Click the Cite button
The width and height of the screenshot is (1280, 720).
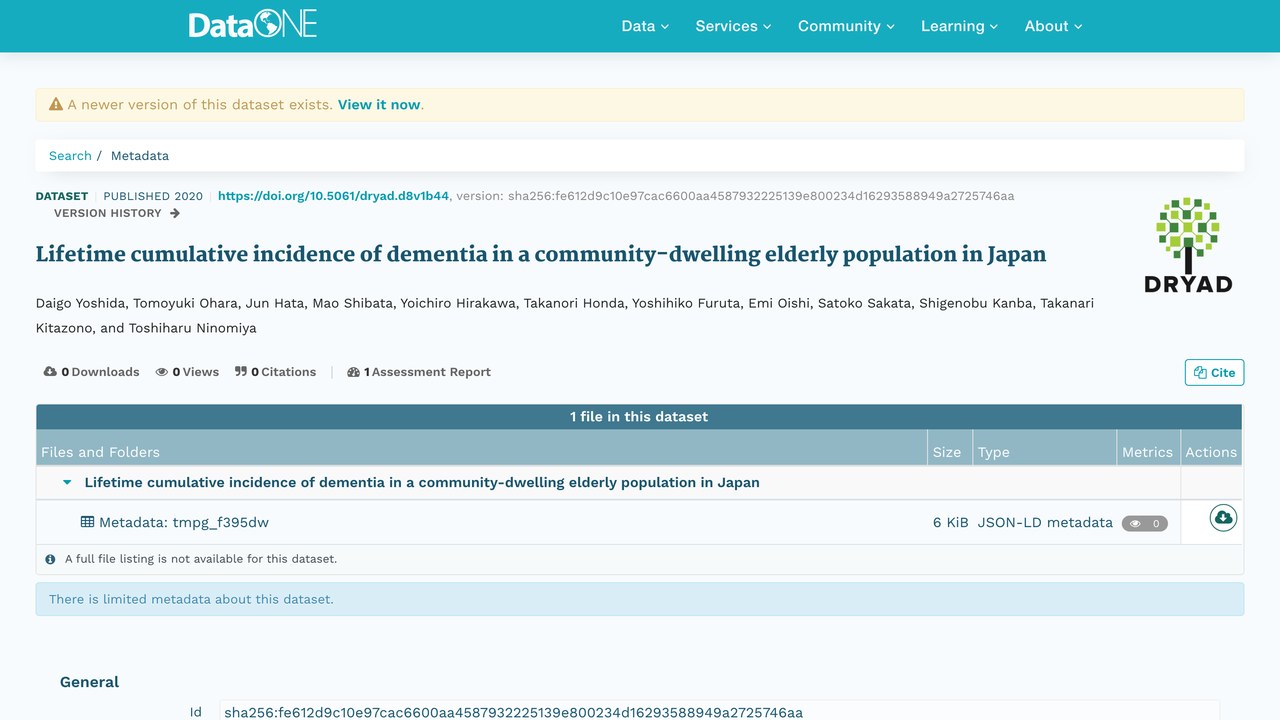(1214, 372)
